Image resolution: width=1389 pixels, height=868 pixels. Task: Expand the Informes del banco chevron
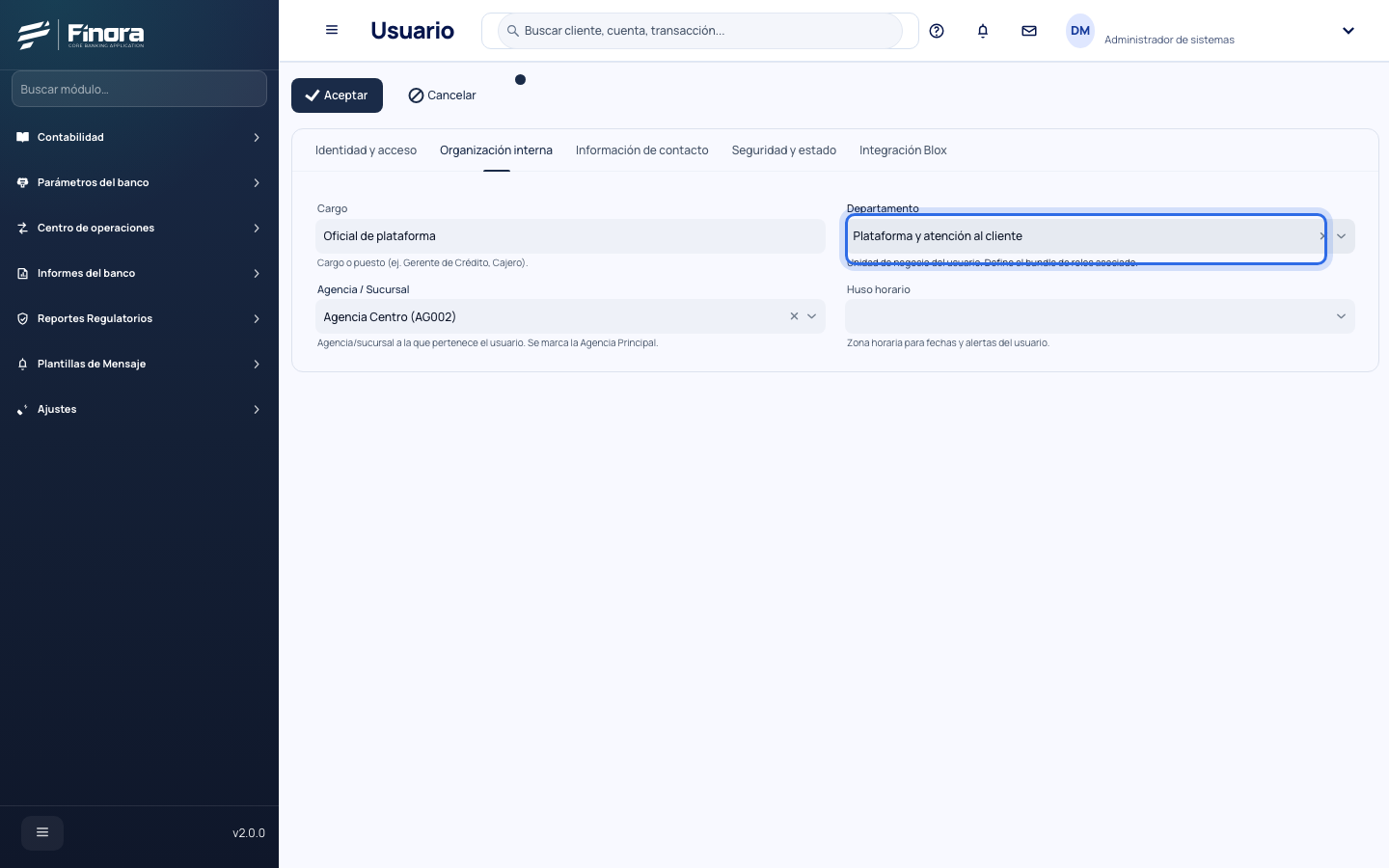pos(257,273)
